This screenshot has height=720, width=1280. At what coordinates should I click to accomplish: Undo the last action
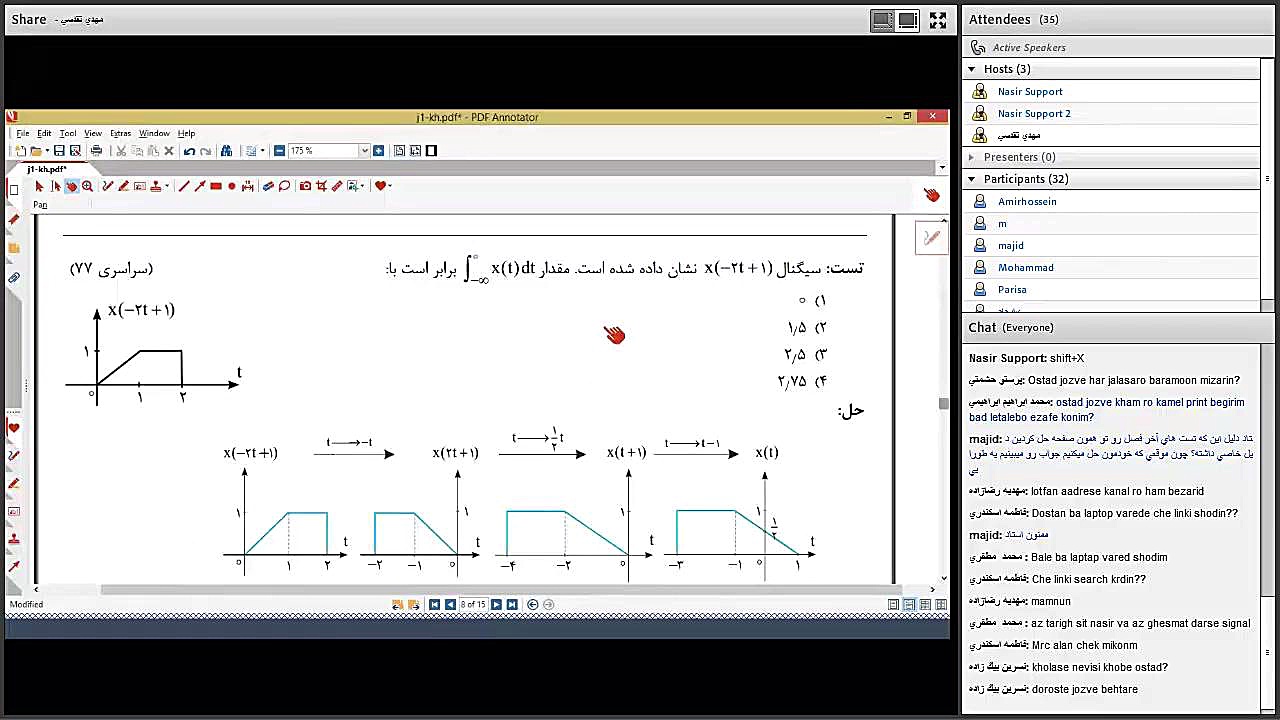point(189,151)
